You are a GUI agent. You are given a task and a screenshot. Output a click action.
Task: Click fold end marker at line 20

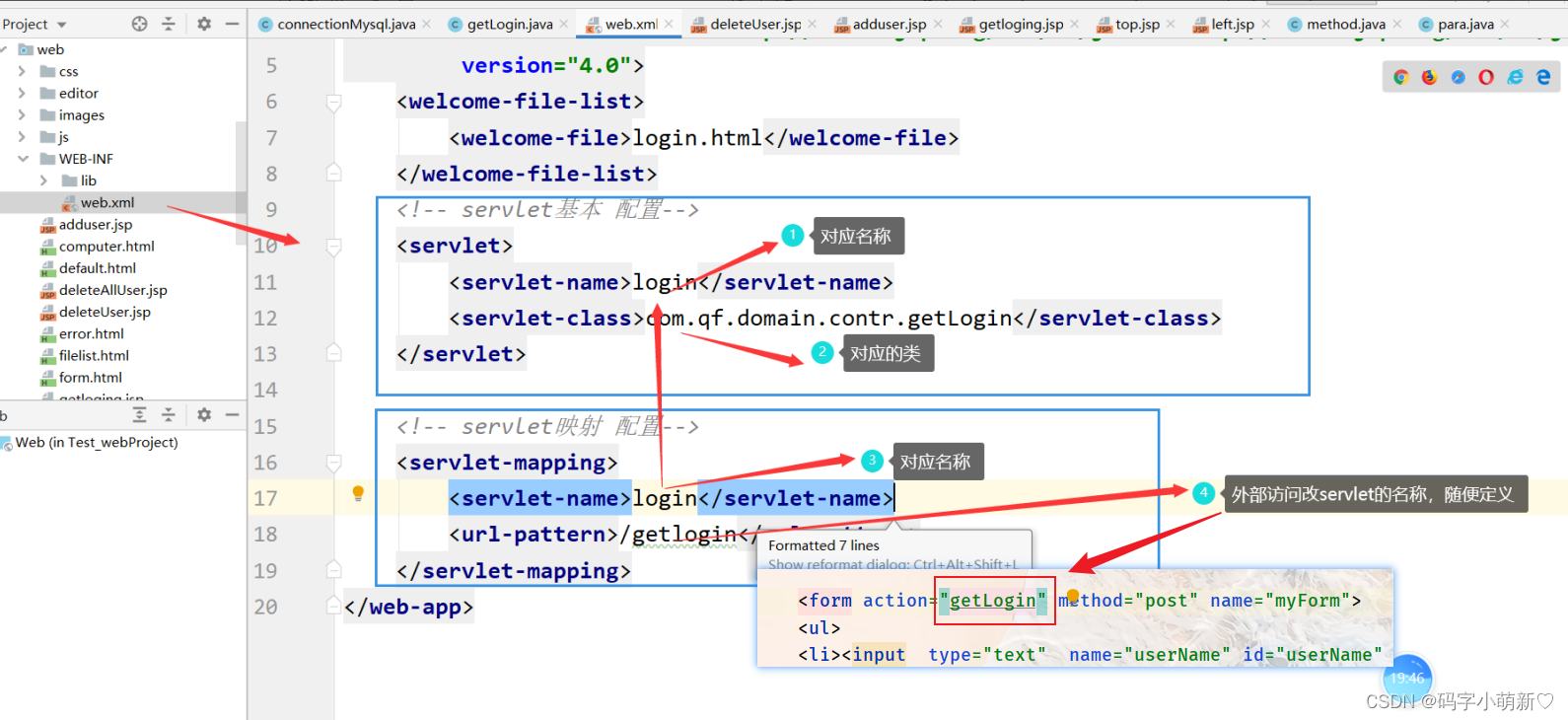(334, 606)
